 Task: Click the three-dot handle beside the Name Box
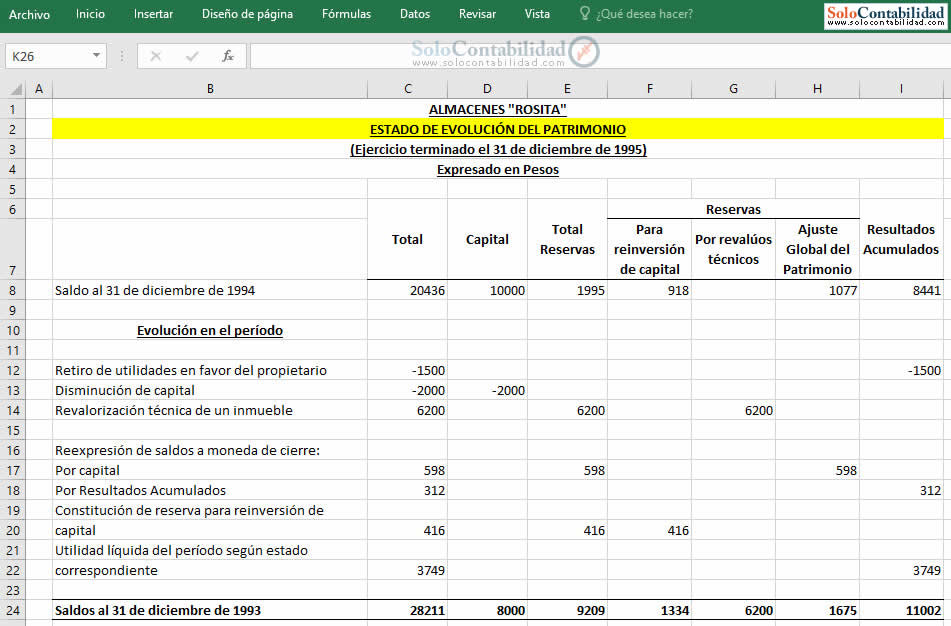pos(122,56)
